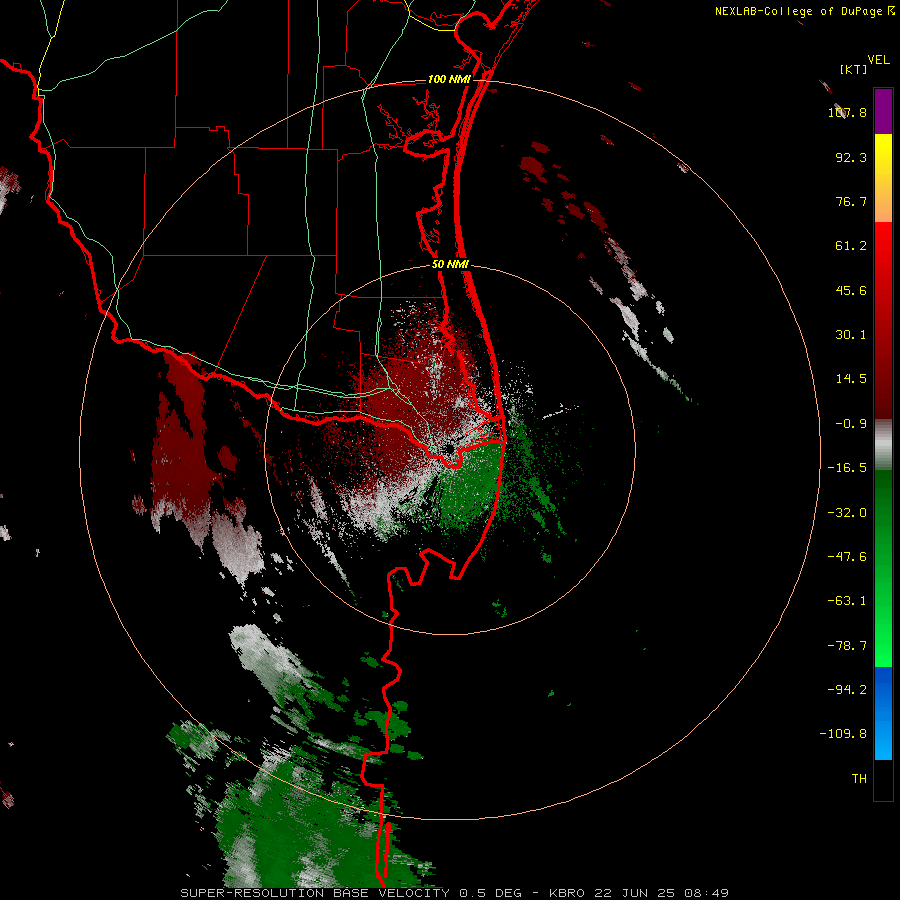Pick the gray near-zero segment of the color bar
The height and width of the screenshot is (900, 900).
pyautogui.click(x=883, y=445)
